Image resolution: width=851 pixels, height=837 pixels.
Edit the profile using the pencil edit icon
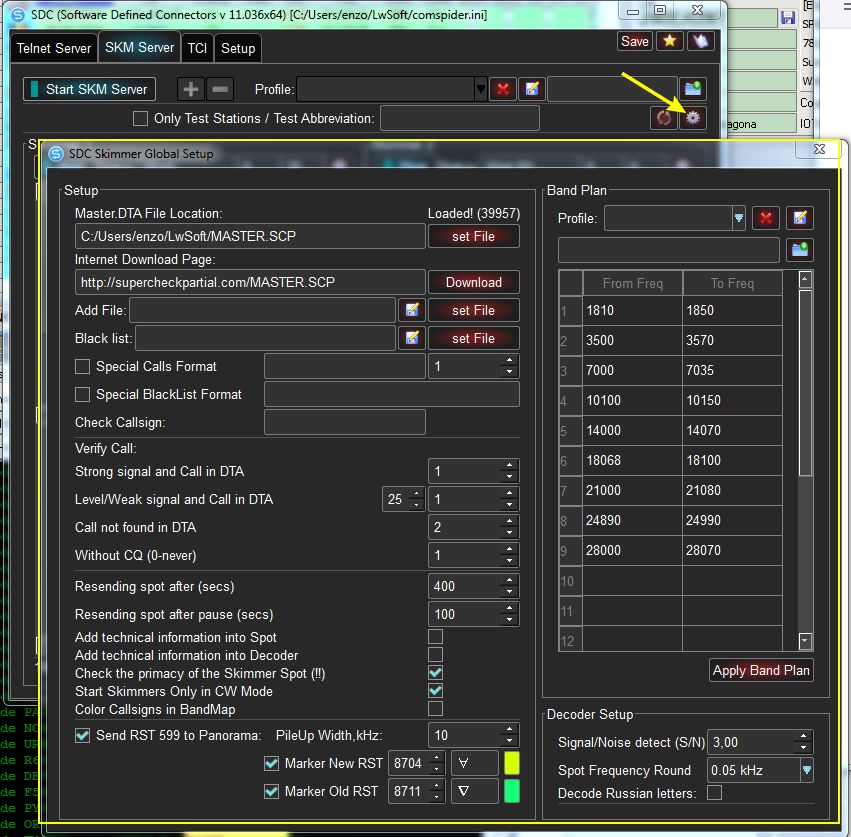(531, 89)
